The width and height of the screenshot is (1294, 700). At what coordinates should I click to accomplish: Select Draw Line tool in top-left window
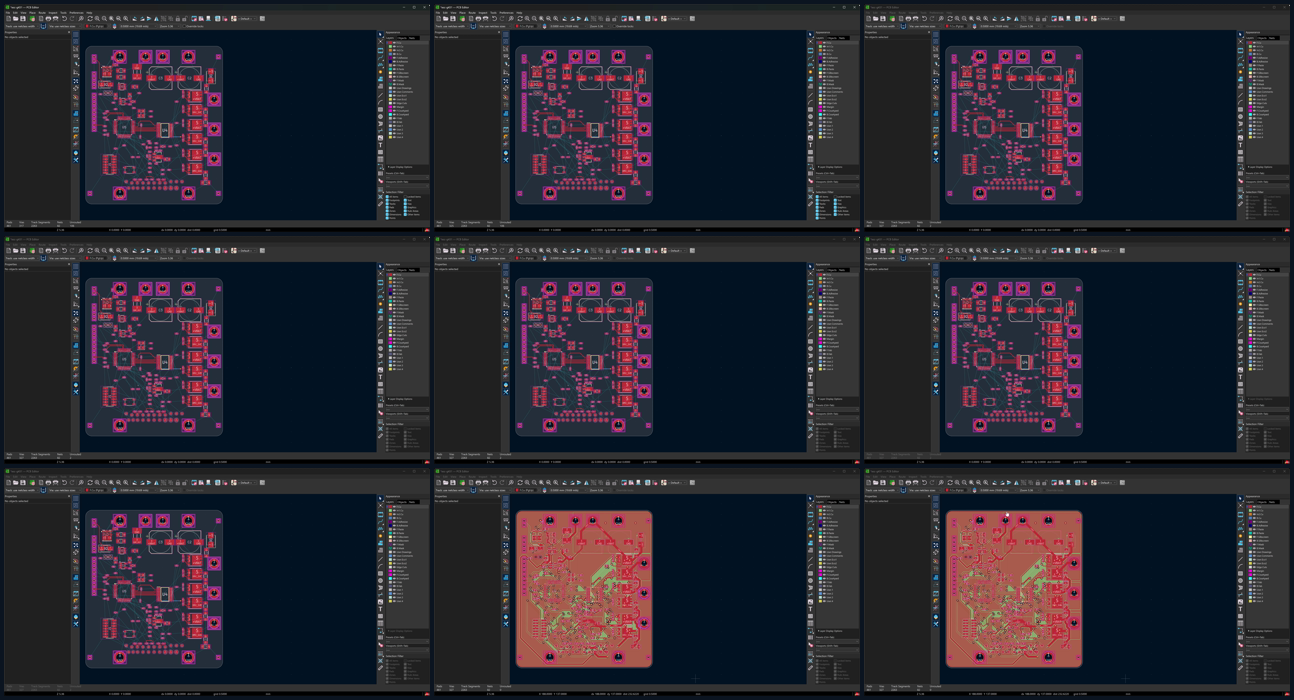[380, 95]
